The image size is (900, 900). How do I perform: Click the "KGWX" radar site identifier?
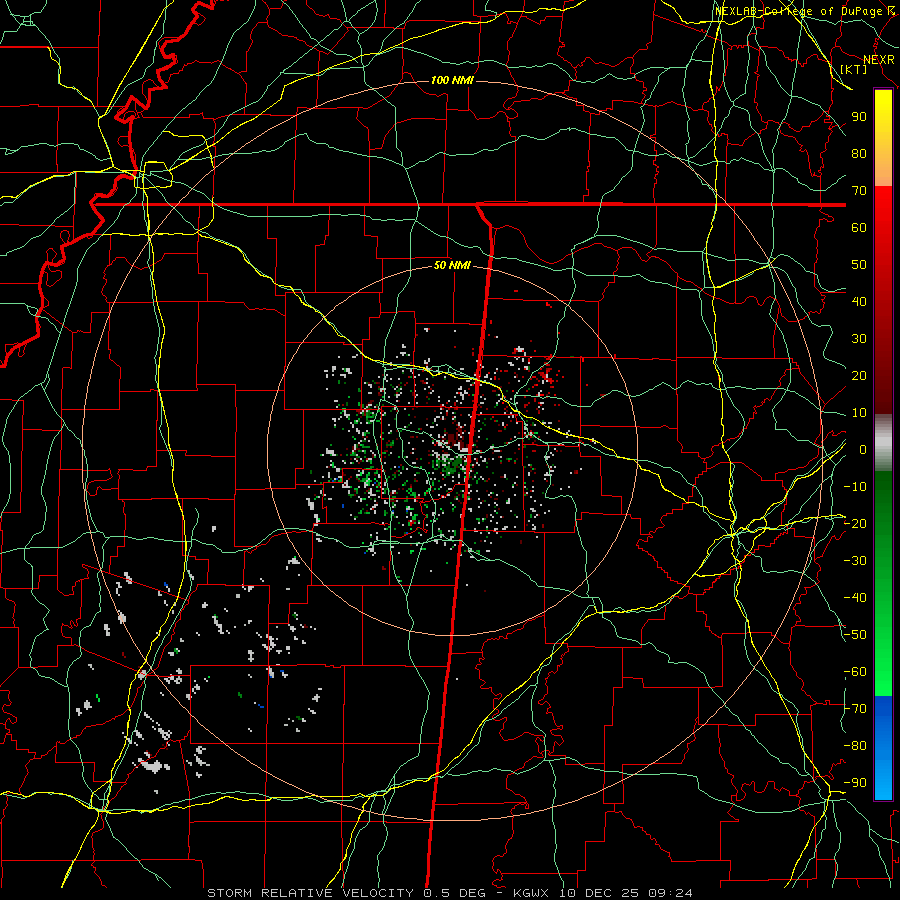(x=531, y=893)
